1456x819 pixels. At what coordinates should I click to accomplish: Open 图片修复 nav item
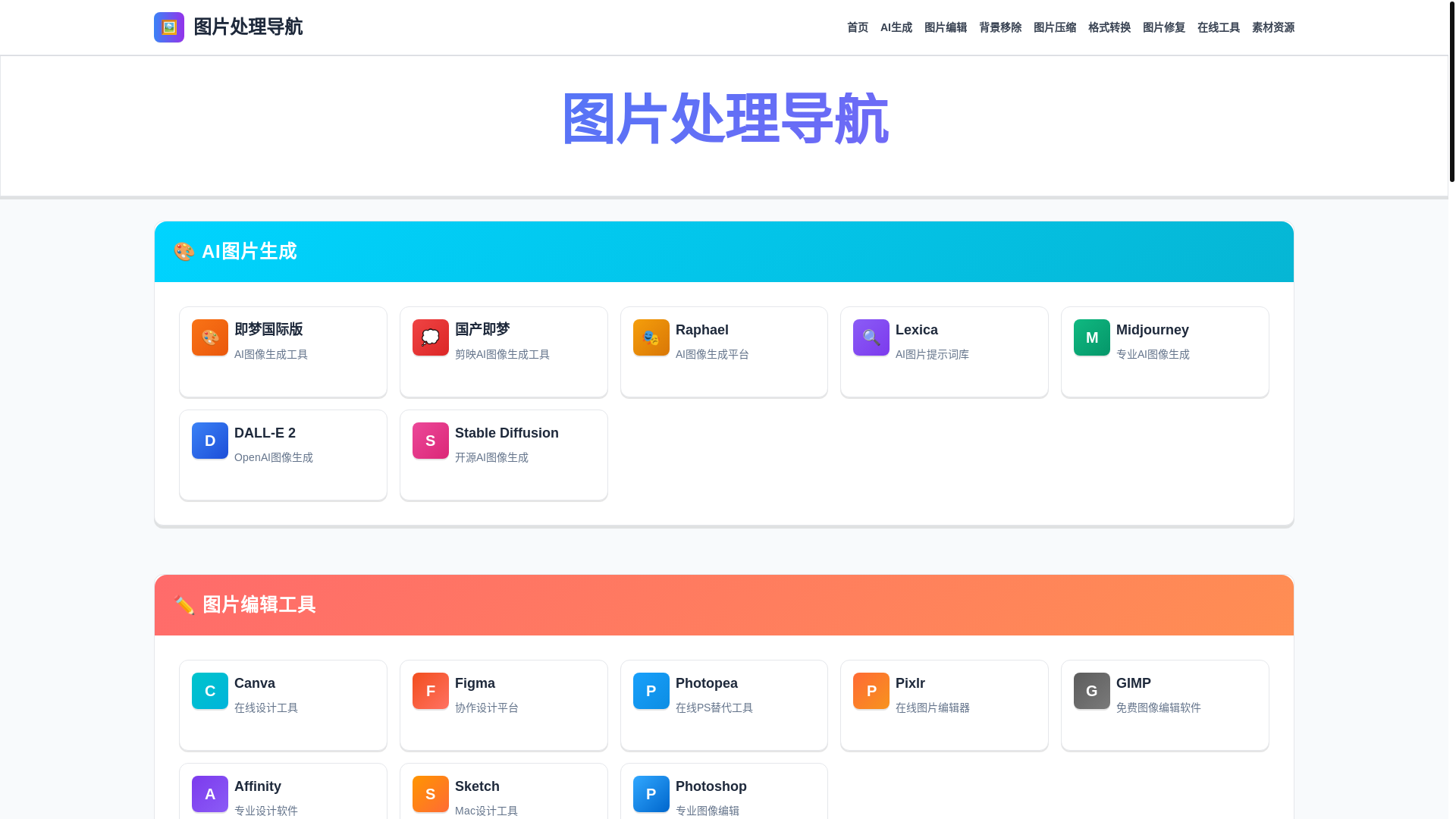1164,27
